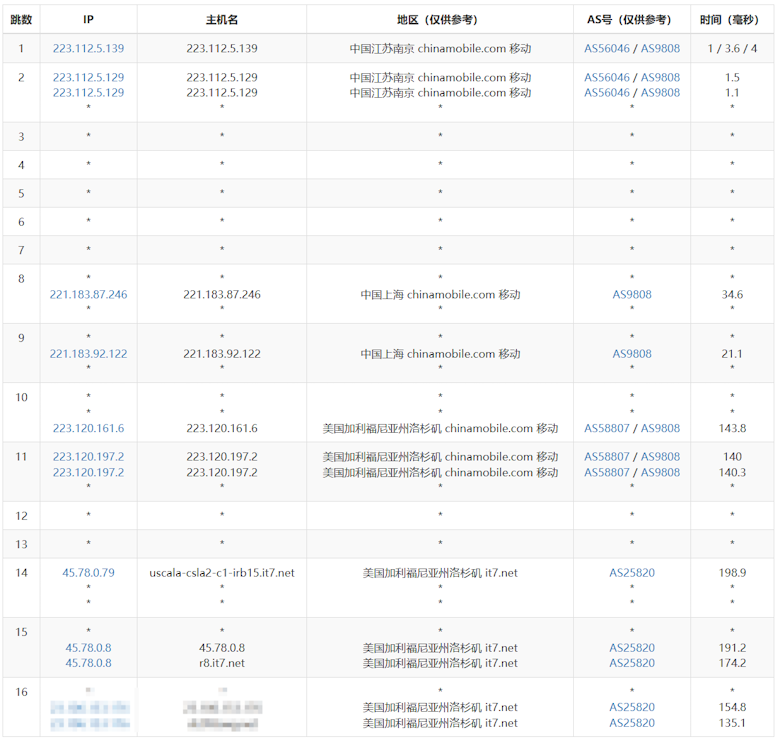
Task: Click AS9808 link in hop 9 row
Action: coord(632,354)
